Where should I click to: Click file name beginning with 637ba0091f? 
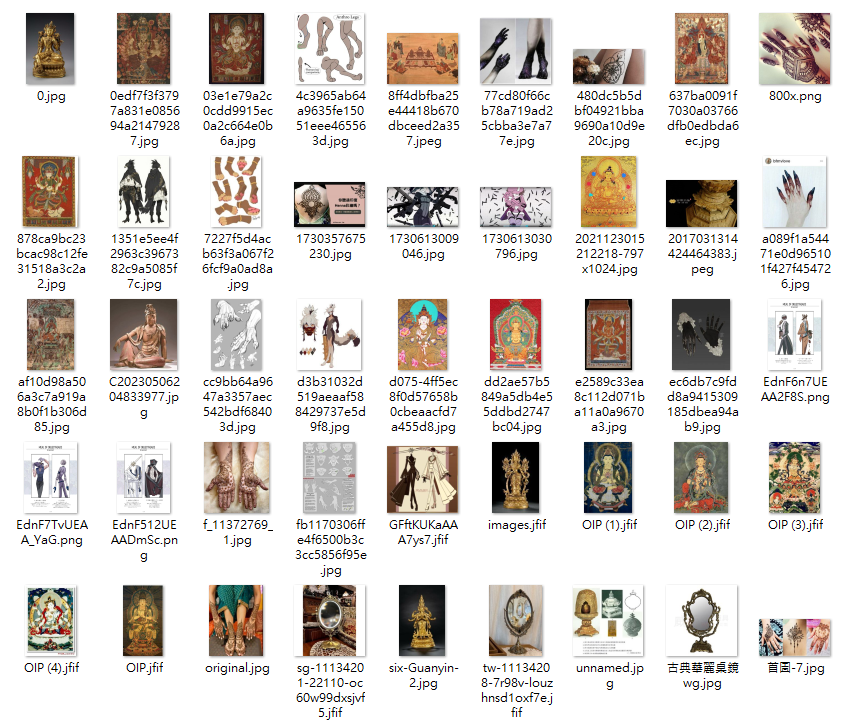[703, 118]
